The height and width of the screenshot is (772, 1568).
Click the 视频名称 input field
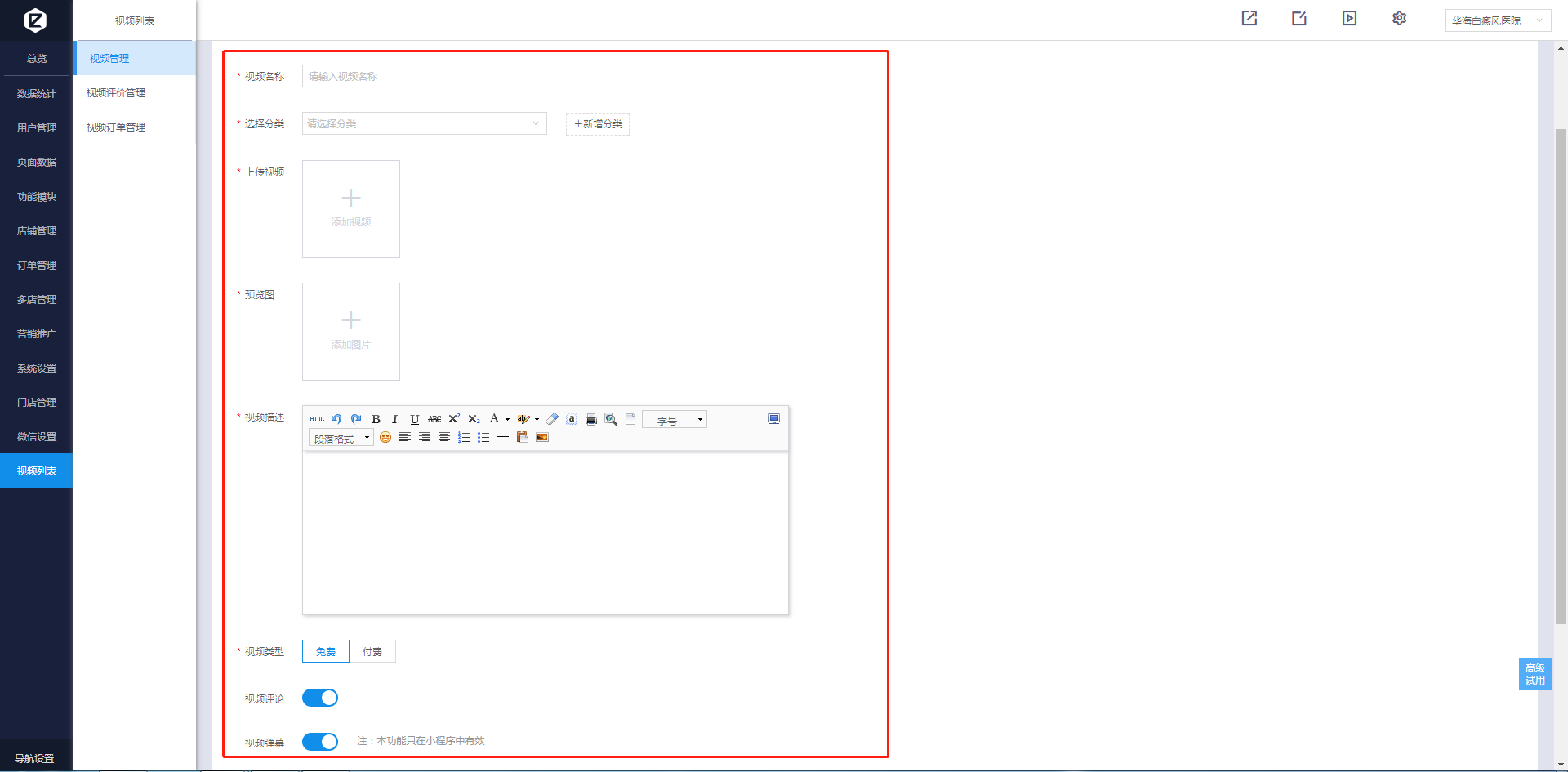coord(383,76)
